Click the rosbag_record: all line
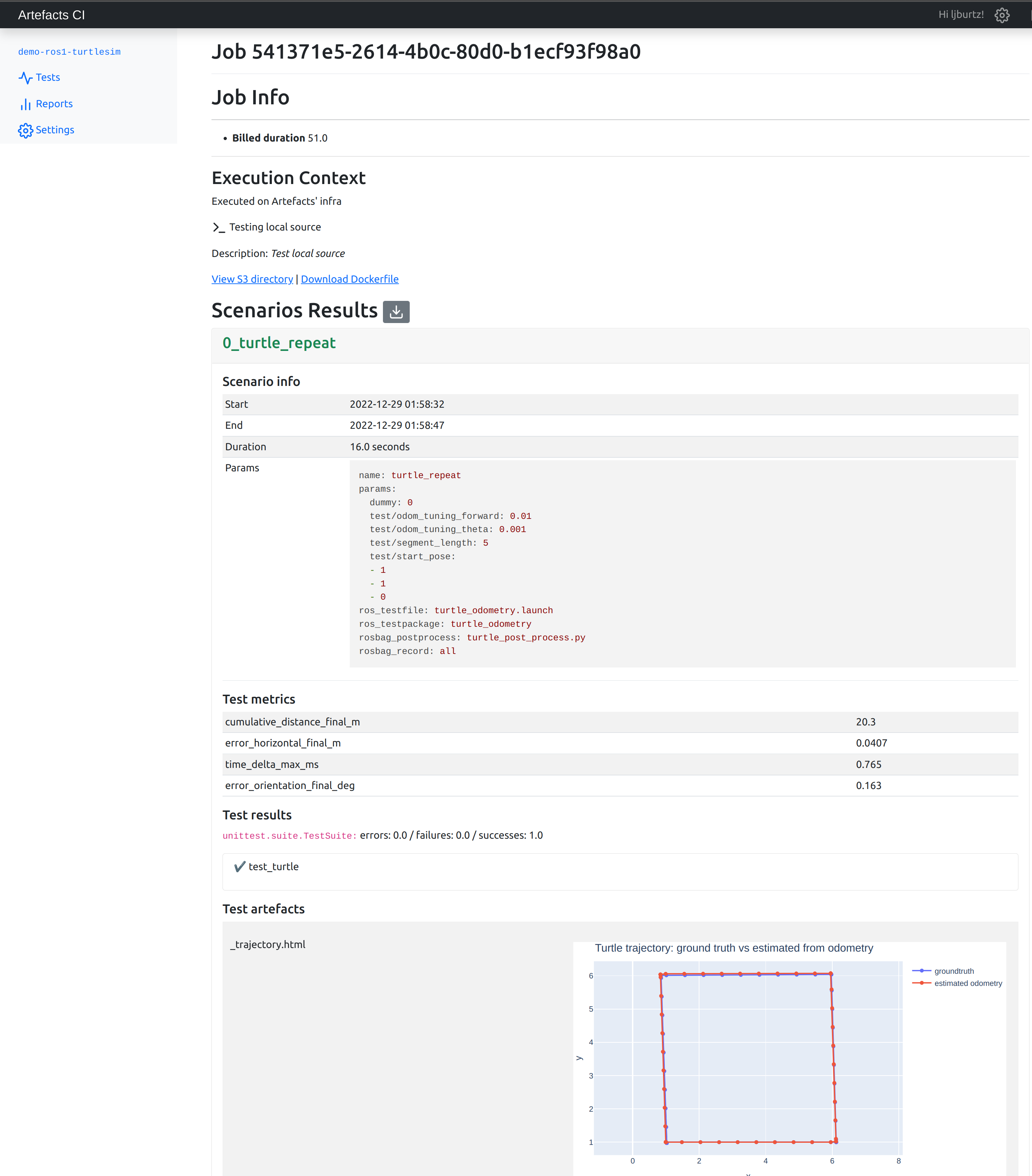 pyautogui.click(x=407, y=651)
